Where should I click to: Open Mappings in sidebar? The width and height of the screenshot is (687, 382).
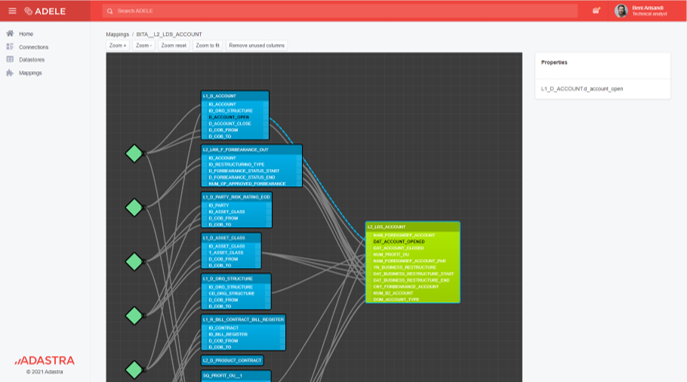[30, 73]
